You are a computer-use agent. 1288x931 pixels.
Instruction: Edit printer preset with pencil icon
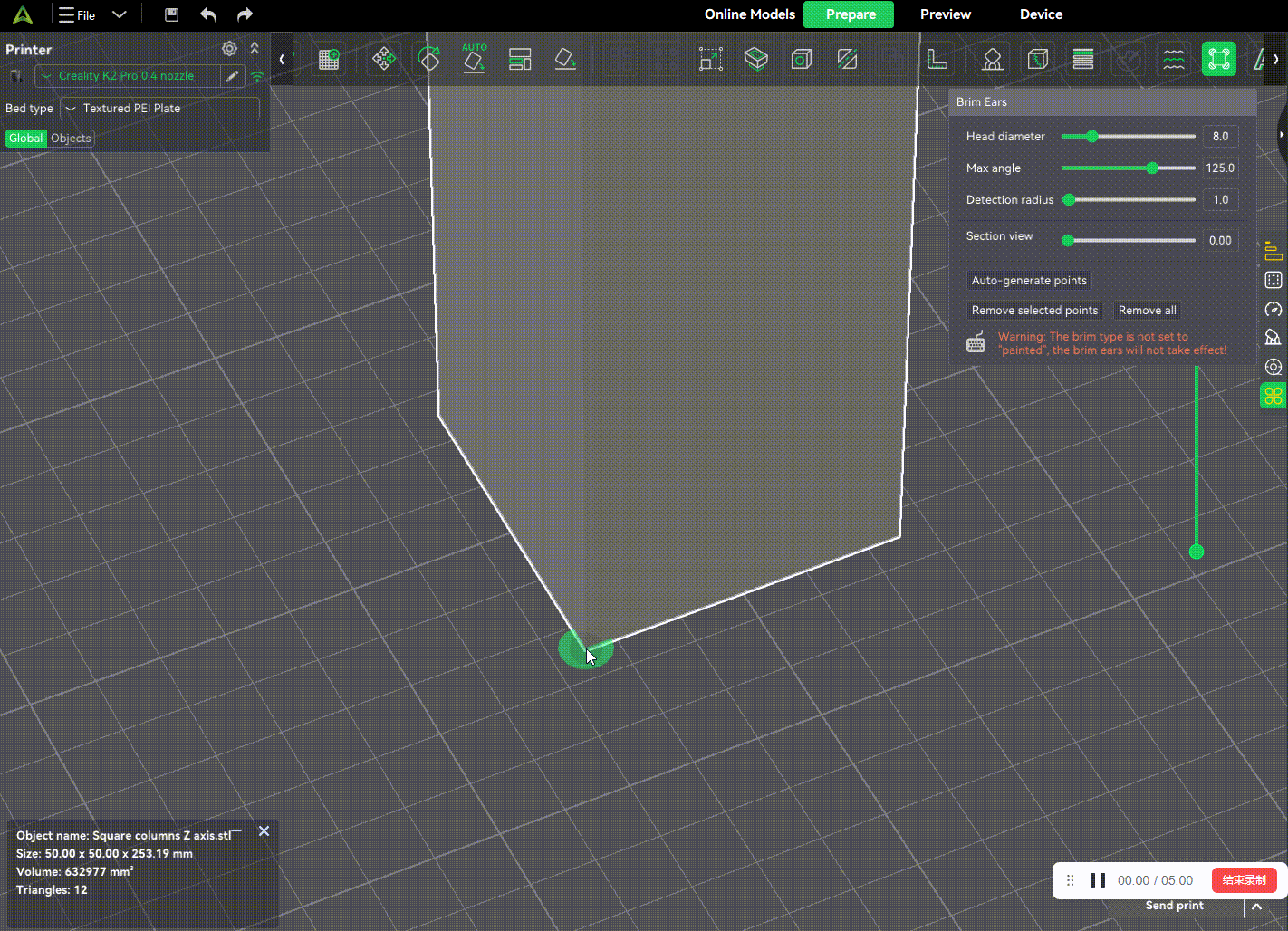(x=233, y=76)
